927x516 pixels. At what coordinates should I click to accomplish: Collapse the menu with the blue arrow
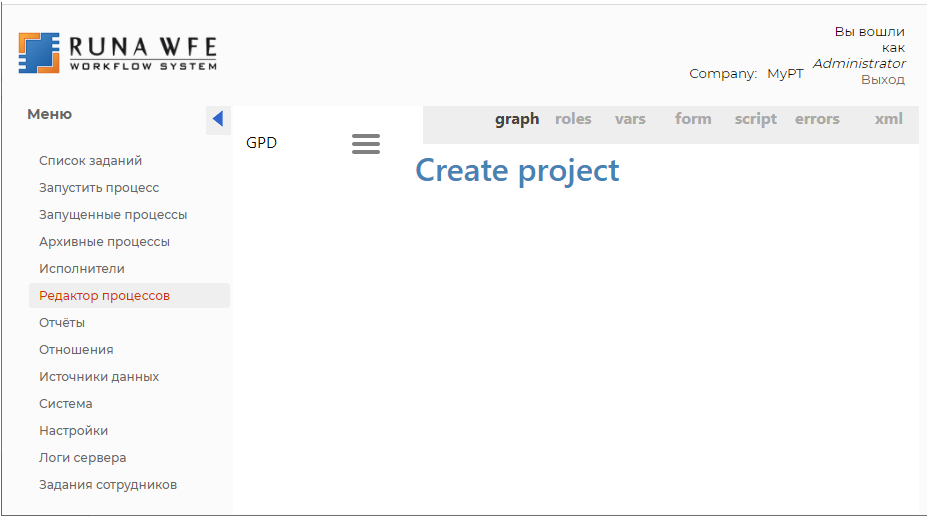pos(218,119)
